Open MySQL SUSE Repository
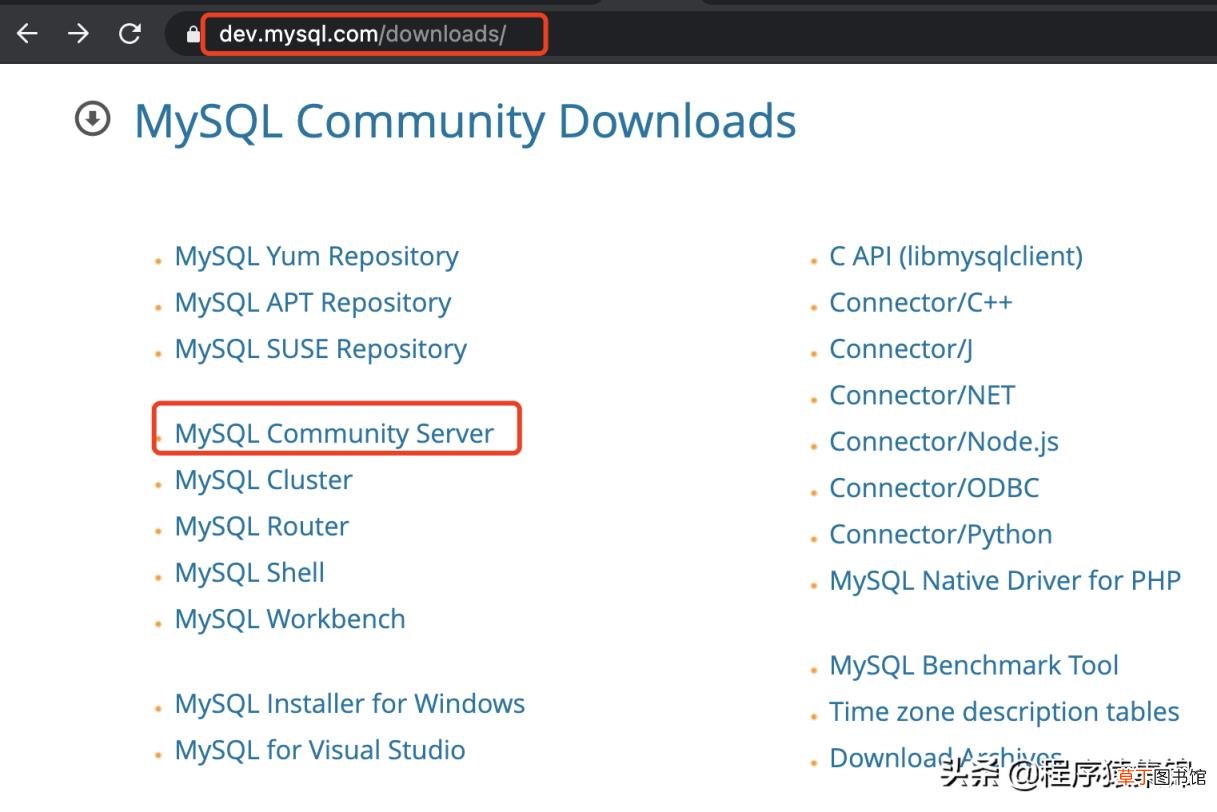This screenshot has height=812, width=1217. click(x=321, y=348)
